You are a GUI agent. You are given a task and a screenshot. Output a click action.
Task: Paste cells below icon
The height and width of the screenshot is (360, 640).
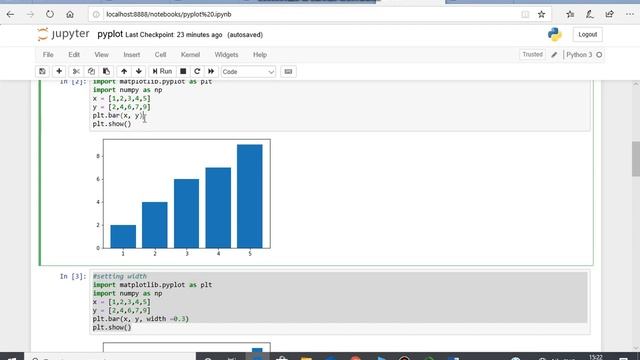(106, 71)
